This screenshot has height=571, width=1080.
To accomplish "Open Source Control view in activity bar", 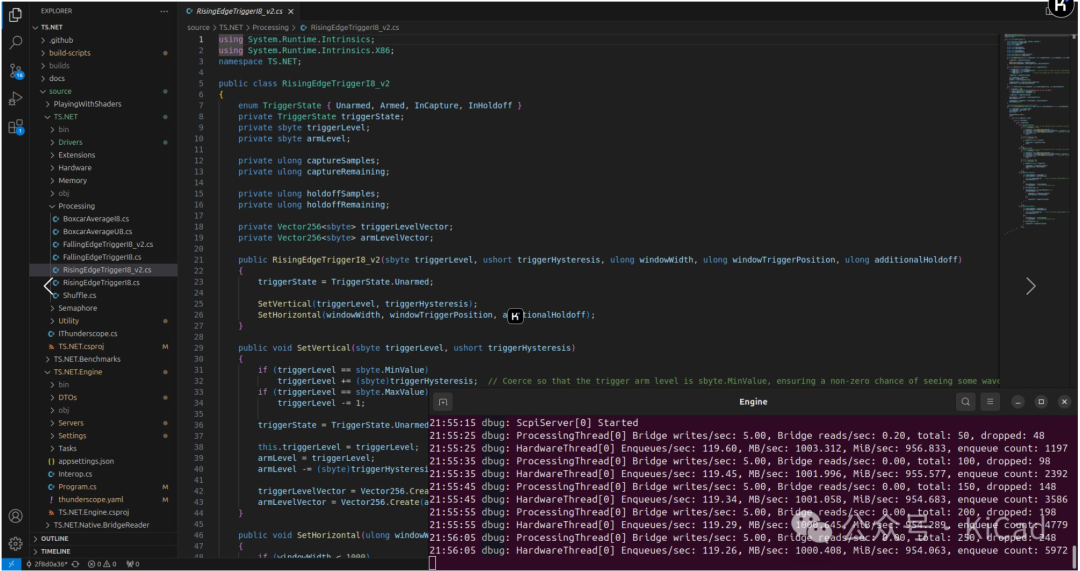I will (15, 71).
